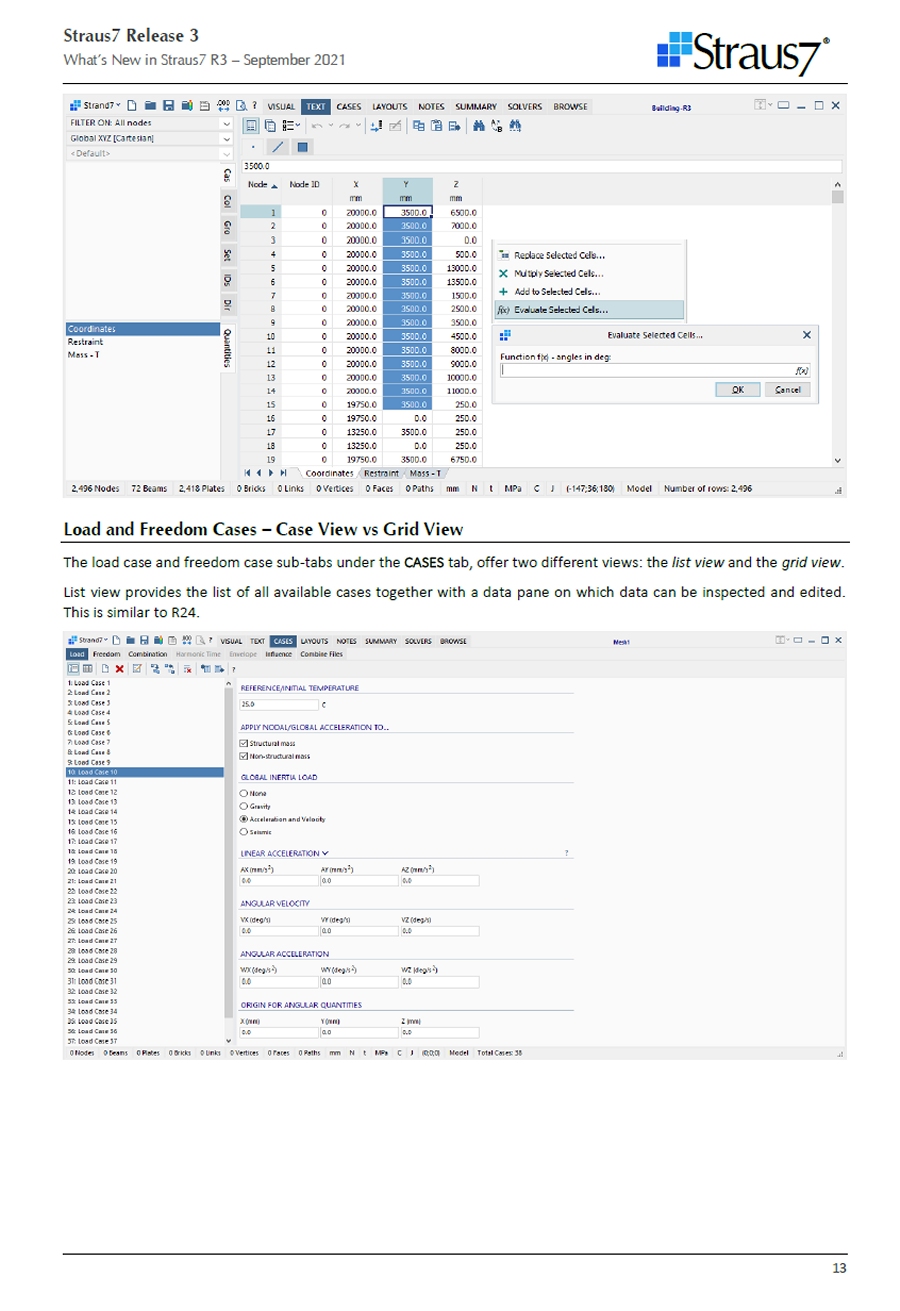Click the new load case icon
The height and width of the screenshot is (1311, 900).
click(x=104, y=667)
